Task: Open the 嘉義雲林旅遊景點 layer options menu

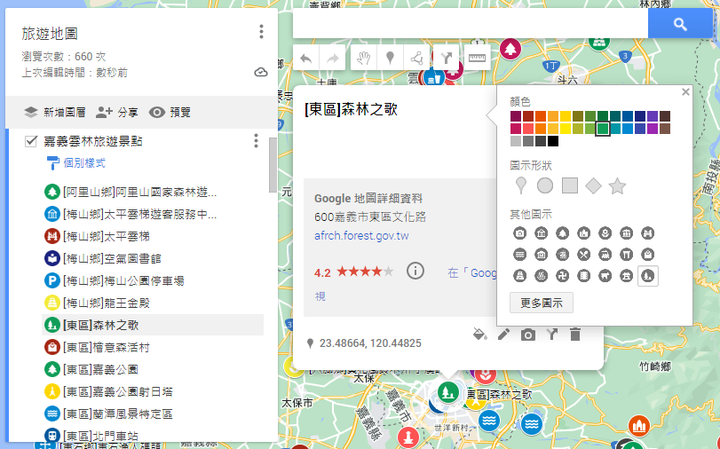Action: point(256,141)
